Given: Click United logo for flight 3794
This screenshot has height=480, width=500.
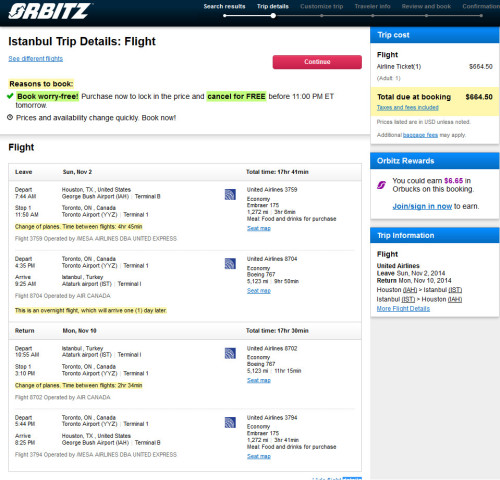Looking at the screenshot, I should pos(230,422).
